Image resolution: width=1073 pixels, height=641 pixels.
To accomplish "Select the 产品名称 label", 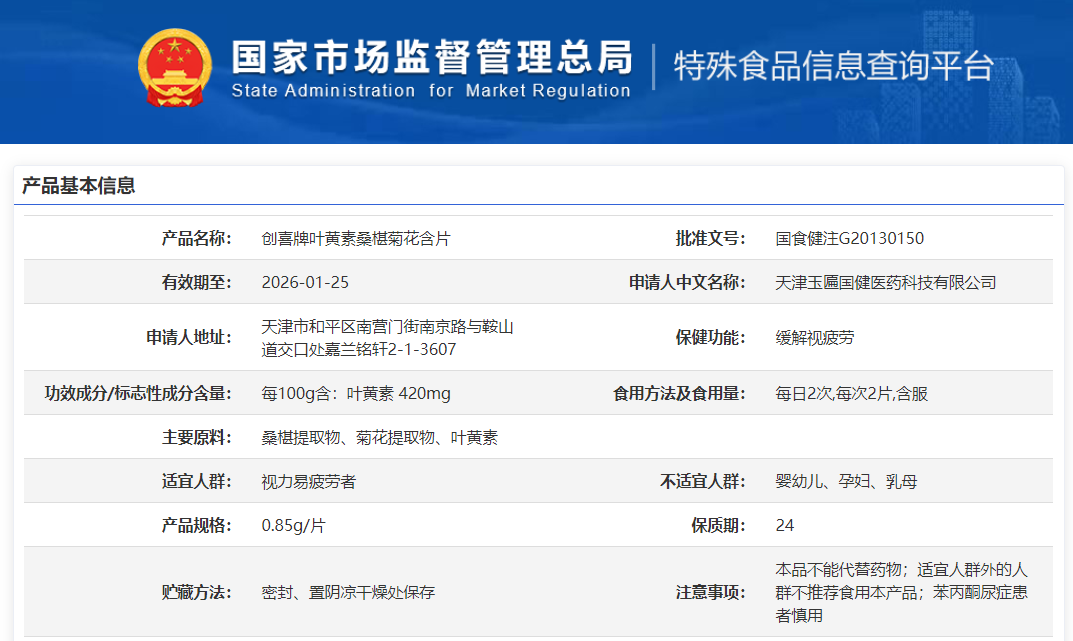I will pos(196,238).
